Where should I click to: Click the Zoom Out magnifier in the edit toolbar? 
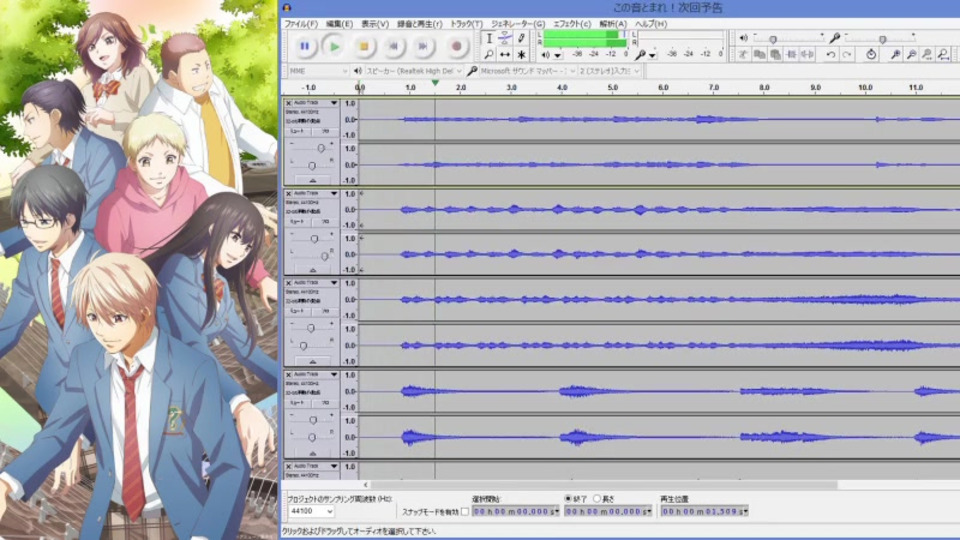pyautogui.click(x=911, y=54)
